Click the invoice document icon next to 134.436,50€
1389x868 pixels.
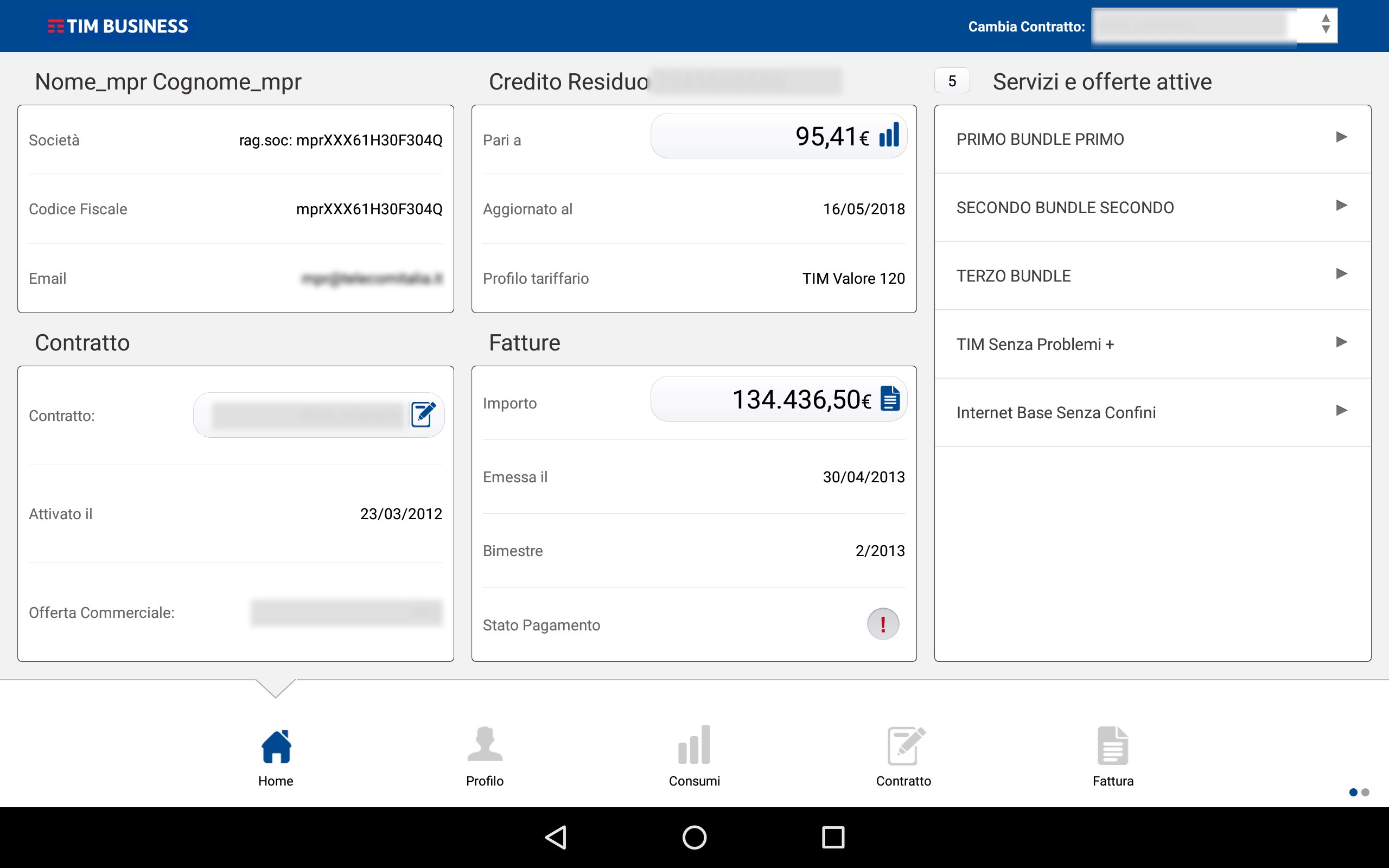tap(890, 398)
